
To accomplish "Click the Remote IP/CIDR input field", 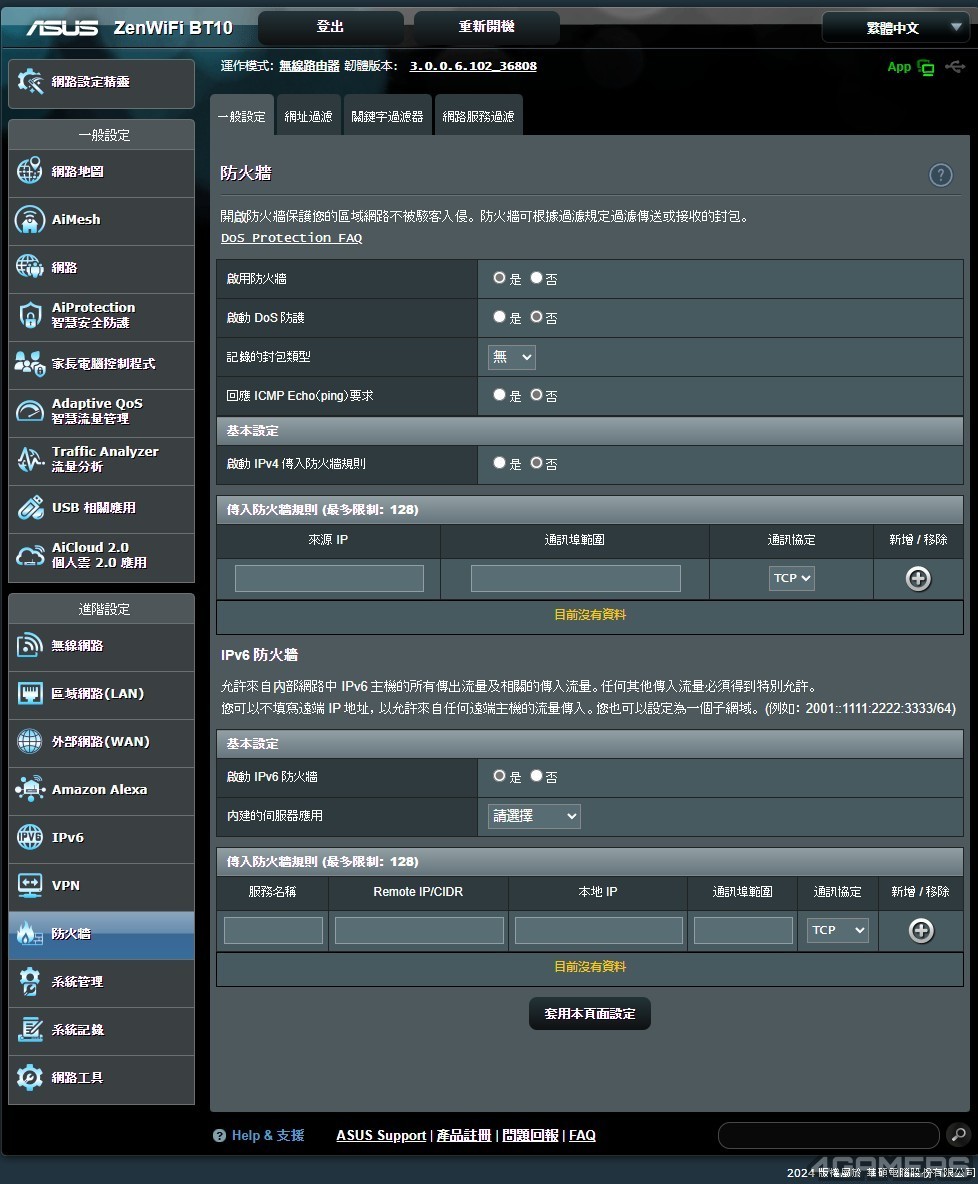I will (419, 930).
